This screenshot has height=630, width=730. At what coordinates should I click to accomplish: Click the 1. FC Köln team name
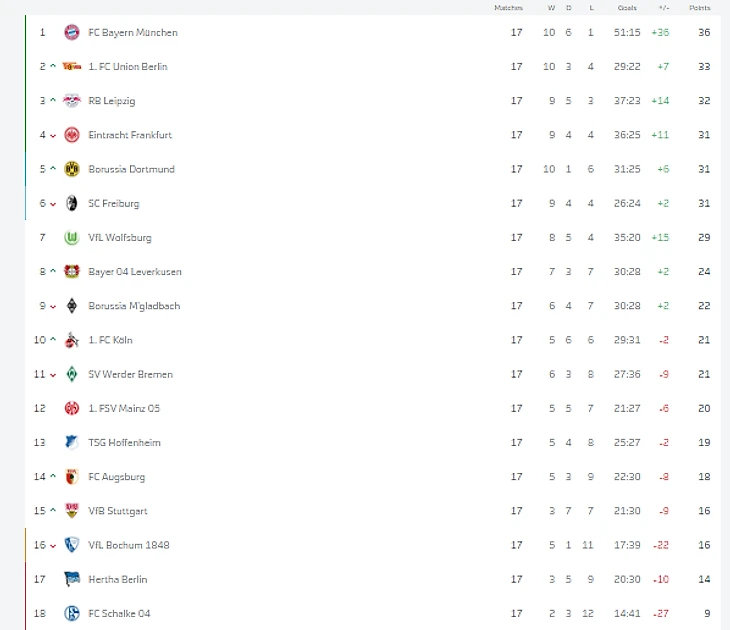coord(110,340)
